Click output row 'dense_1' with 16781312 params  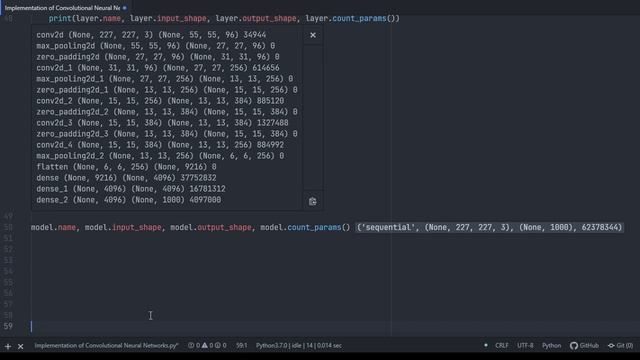pos(131,189)
